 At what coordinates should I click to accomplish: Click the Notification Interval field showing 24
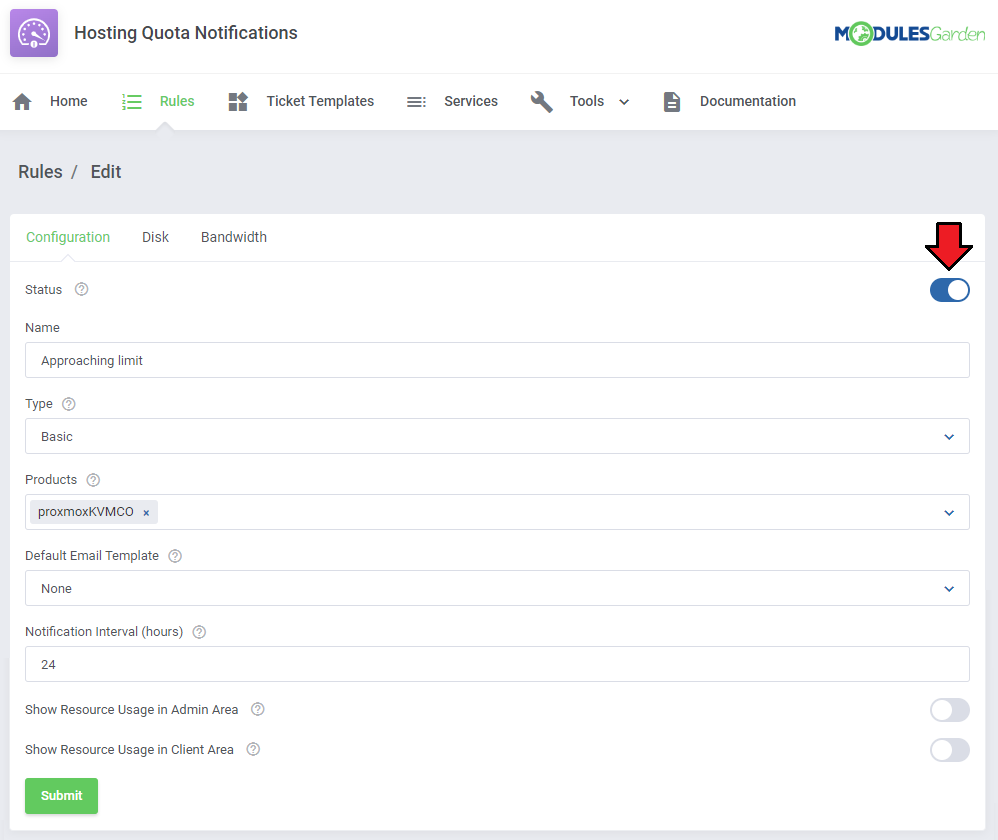[x=497, y=664]
